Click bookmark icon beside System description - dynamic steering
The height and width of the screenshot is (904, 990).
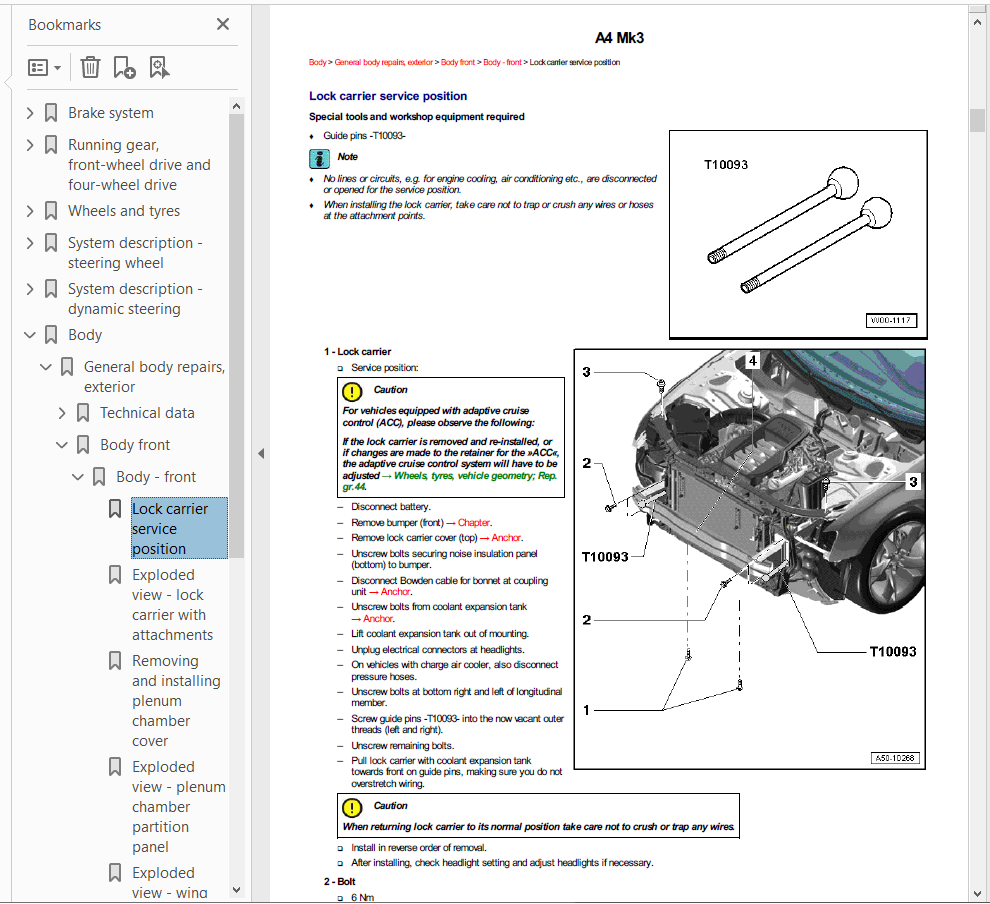coord(51,289)
